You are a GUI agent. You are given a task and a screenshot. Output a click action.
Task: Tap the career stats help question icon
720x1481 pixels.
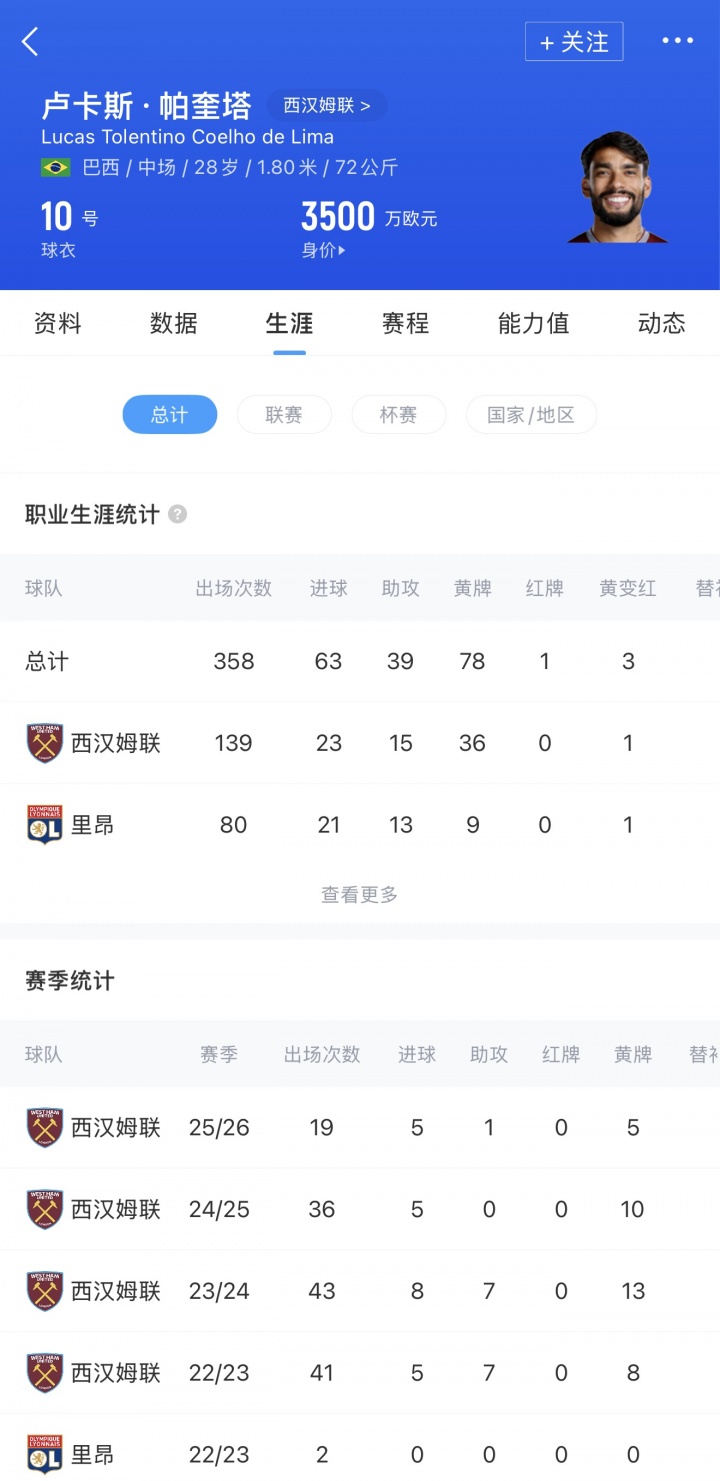[x=177, y=514]
